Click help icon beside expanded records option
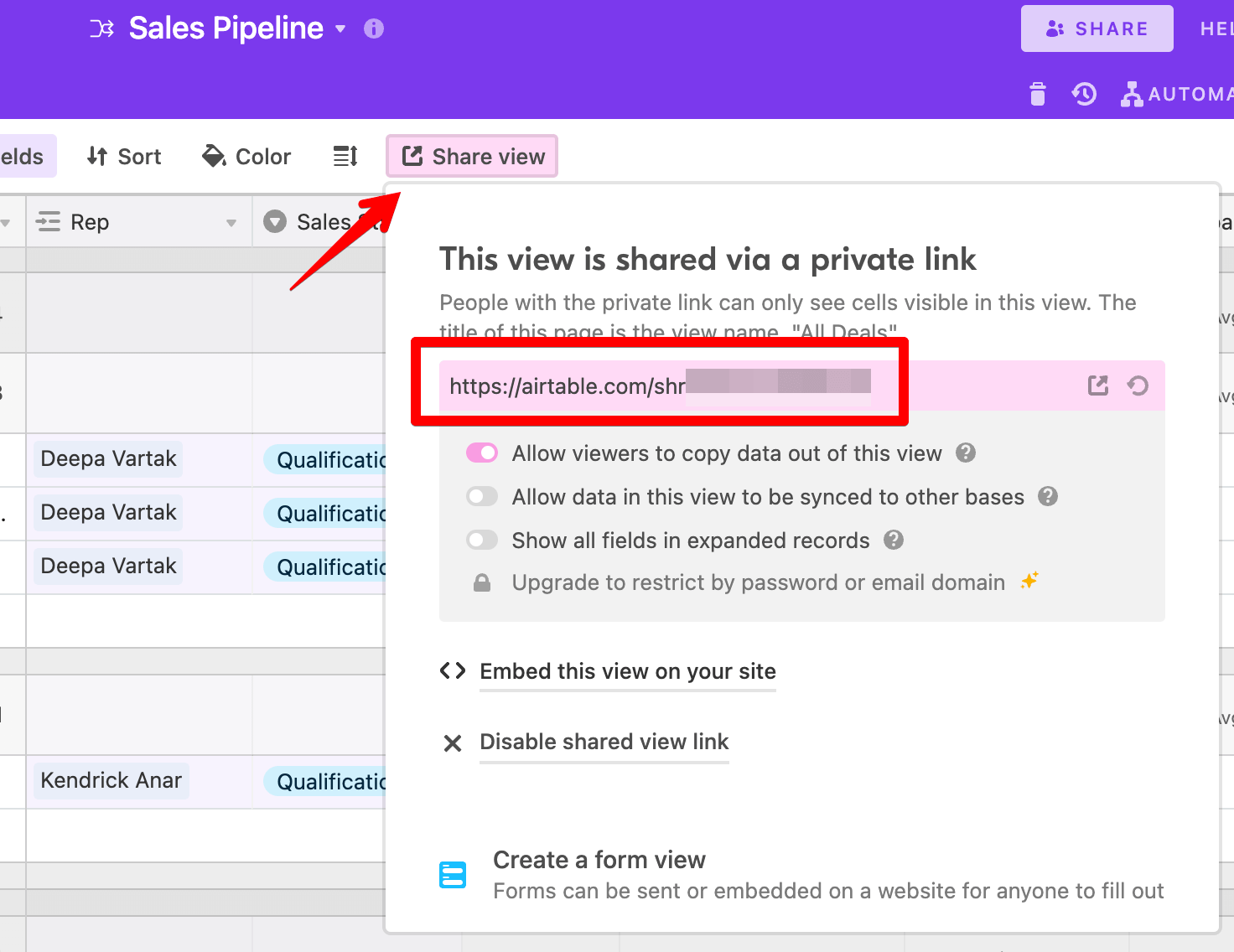Viewport: 1234px width, 952px height. point(894,540)
